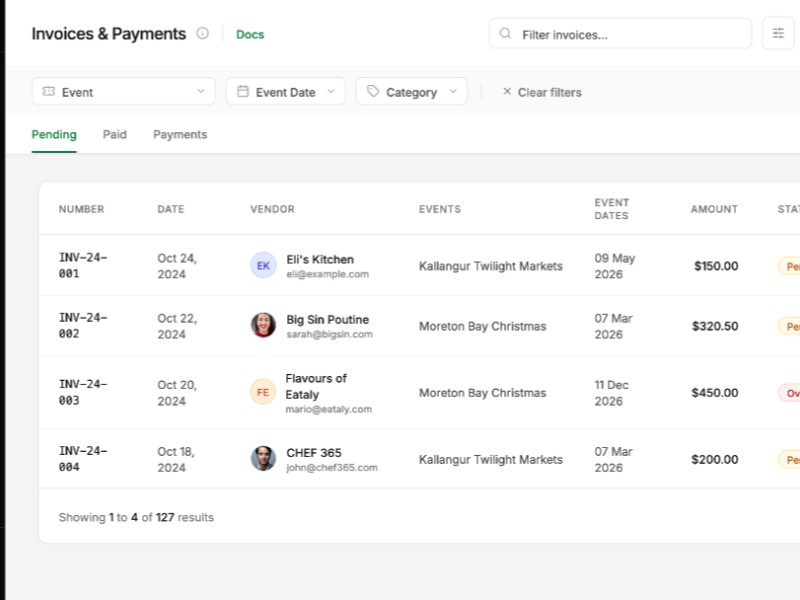Select Eli's Kitchen EK avatar badge
Image resolution: width=800 pixels, height=600 pixels.
[x=262, y=265]
